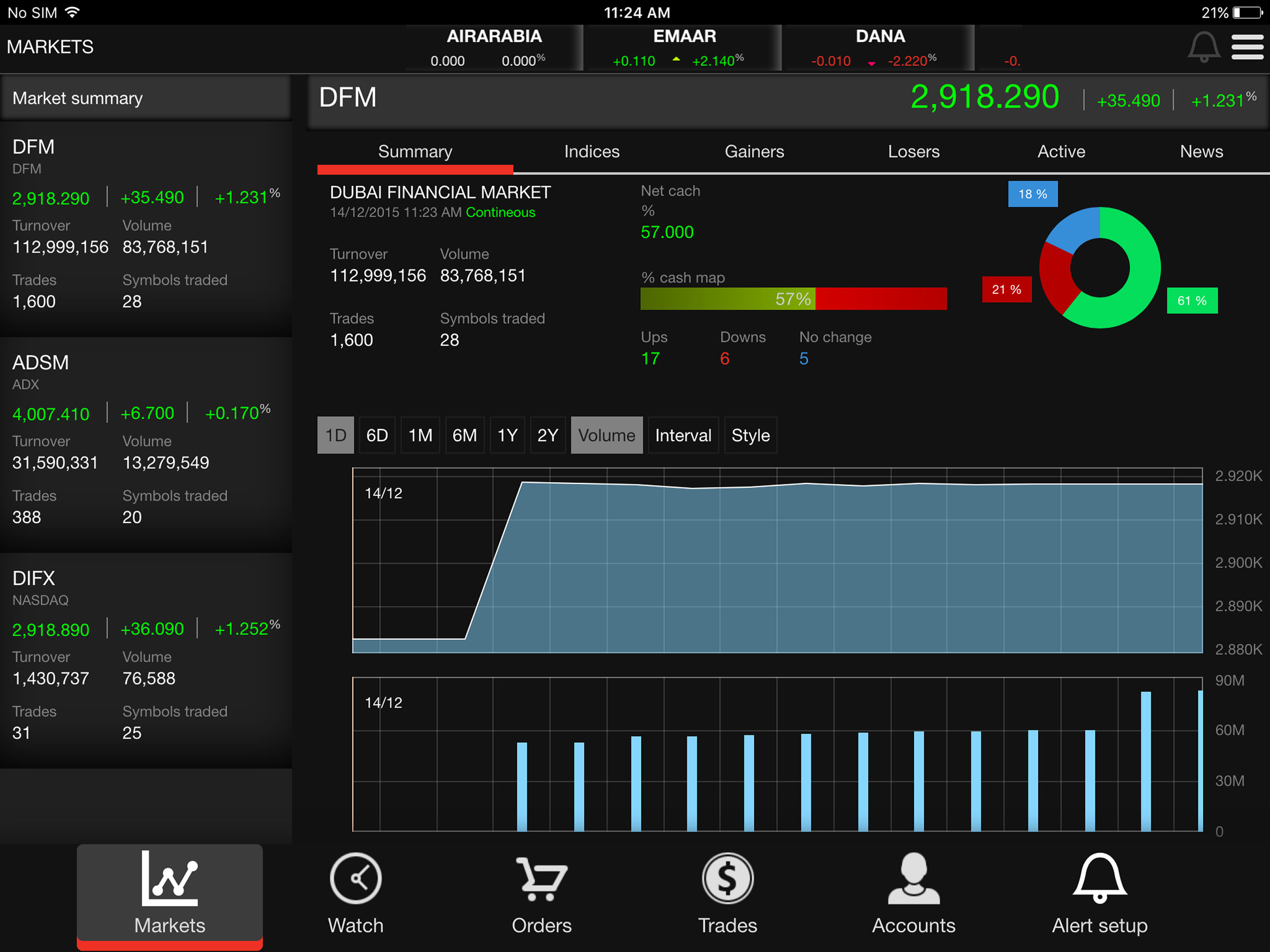Open the Watch clock icon
This screenshot has width=1270, height=952.
coord(356,878)
